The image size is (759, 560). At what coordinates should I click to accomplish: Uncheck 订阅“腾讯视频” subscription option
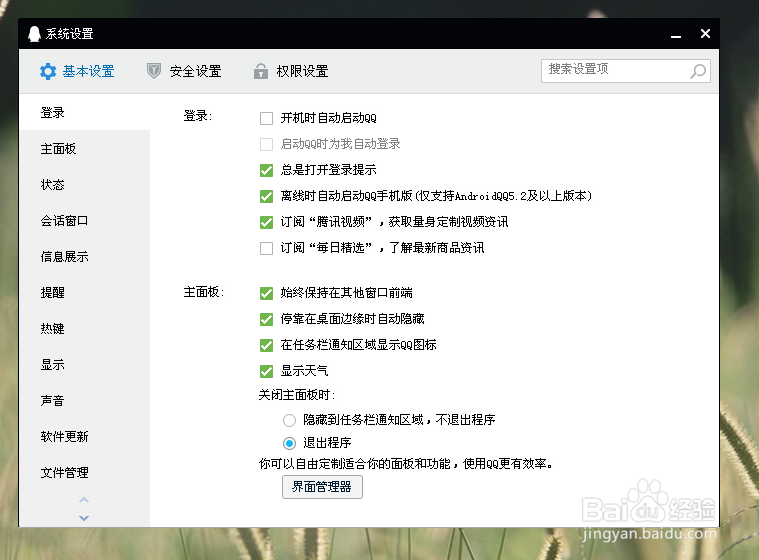pos(266,222)
